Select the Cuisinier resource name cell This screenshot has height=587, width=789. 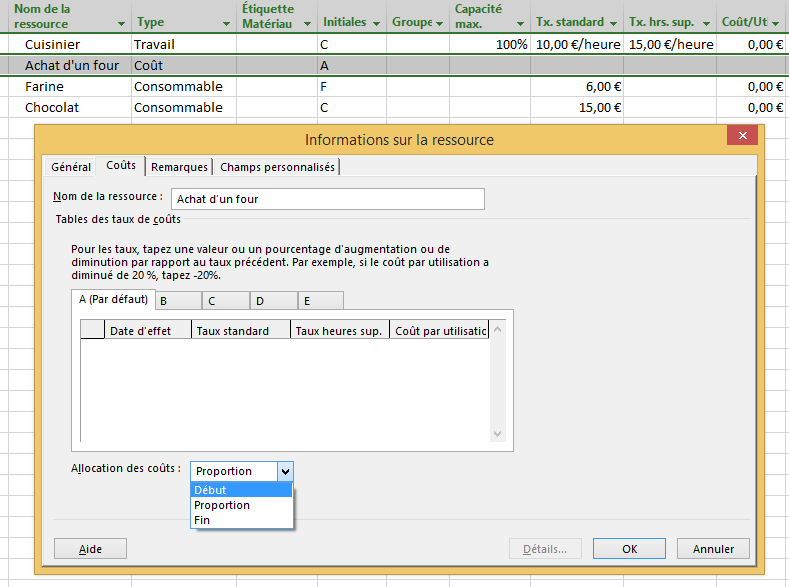70,44
